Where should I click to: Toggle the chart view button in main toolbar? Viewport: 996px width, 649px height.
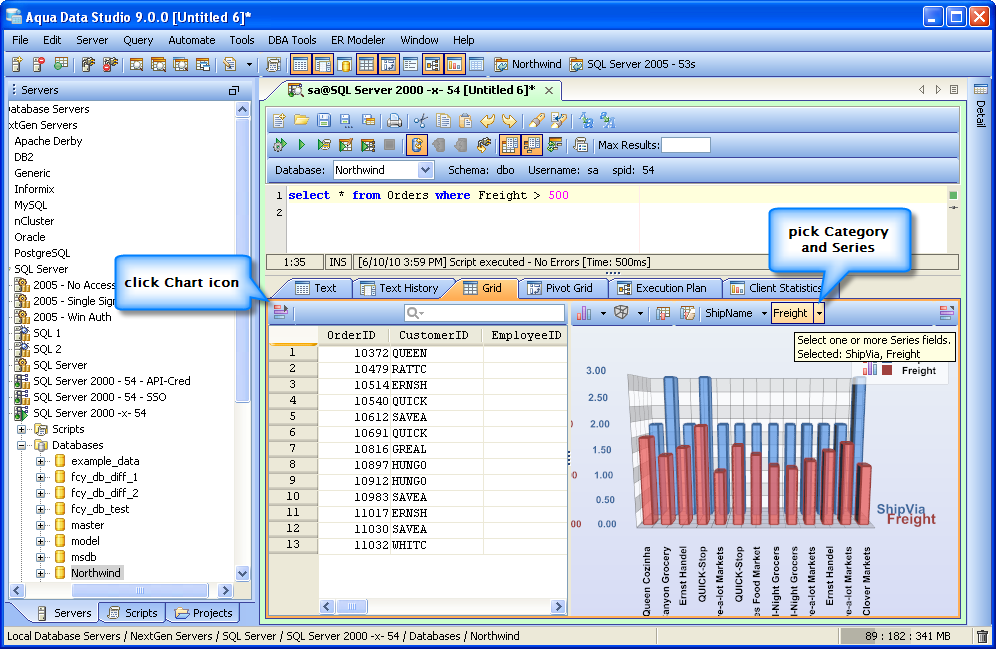pos(454,64)
